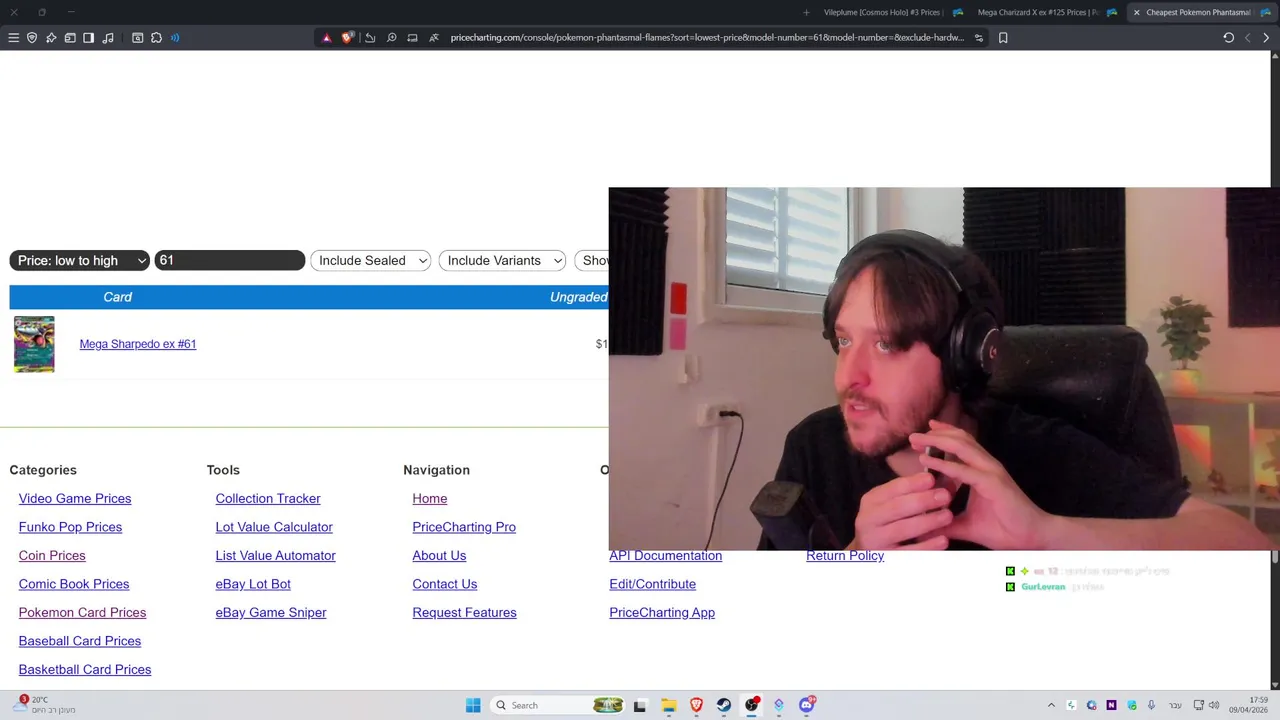Open the Windows Start menu

point(473,705)
